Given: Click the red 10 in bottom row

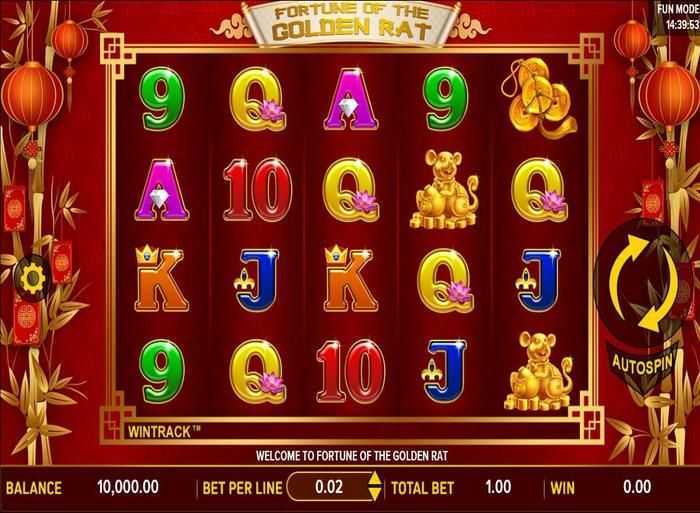Looking at the screenshot, I should pos(350,371).
